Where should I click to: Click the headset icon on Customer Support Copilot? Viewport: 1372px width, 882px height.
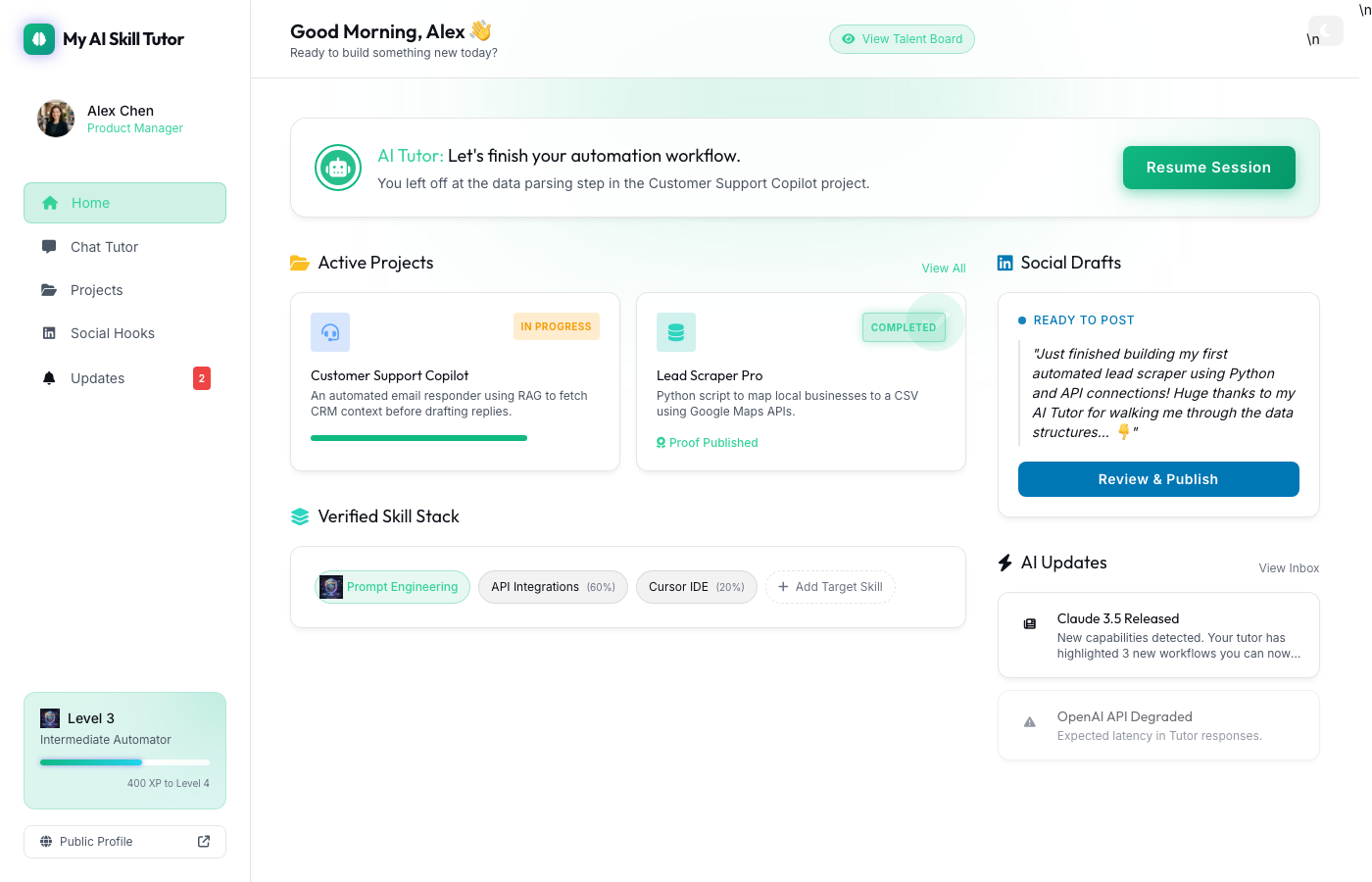330,332
